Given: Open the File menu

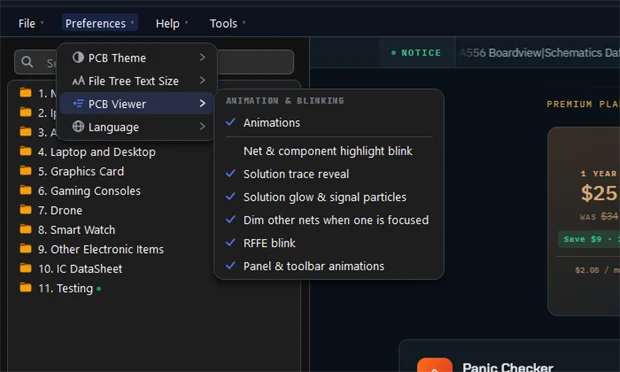Looking at the screenshot, I should pyautogui.click(x=30, y=23).
